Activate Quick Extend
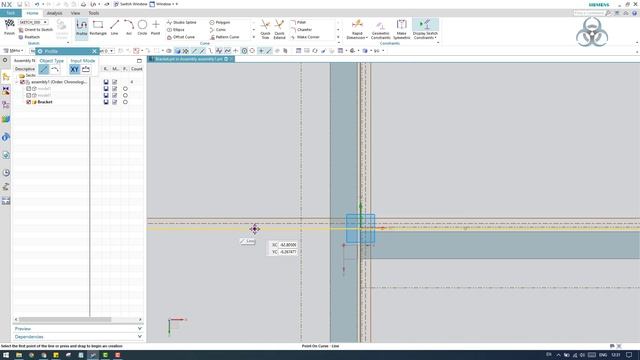The image size is (640, 360). [x=279, y=29]
